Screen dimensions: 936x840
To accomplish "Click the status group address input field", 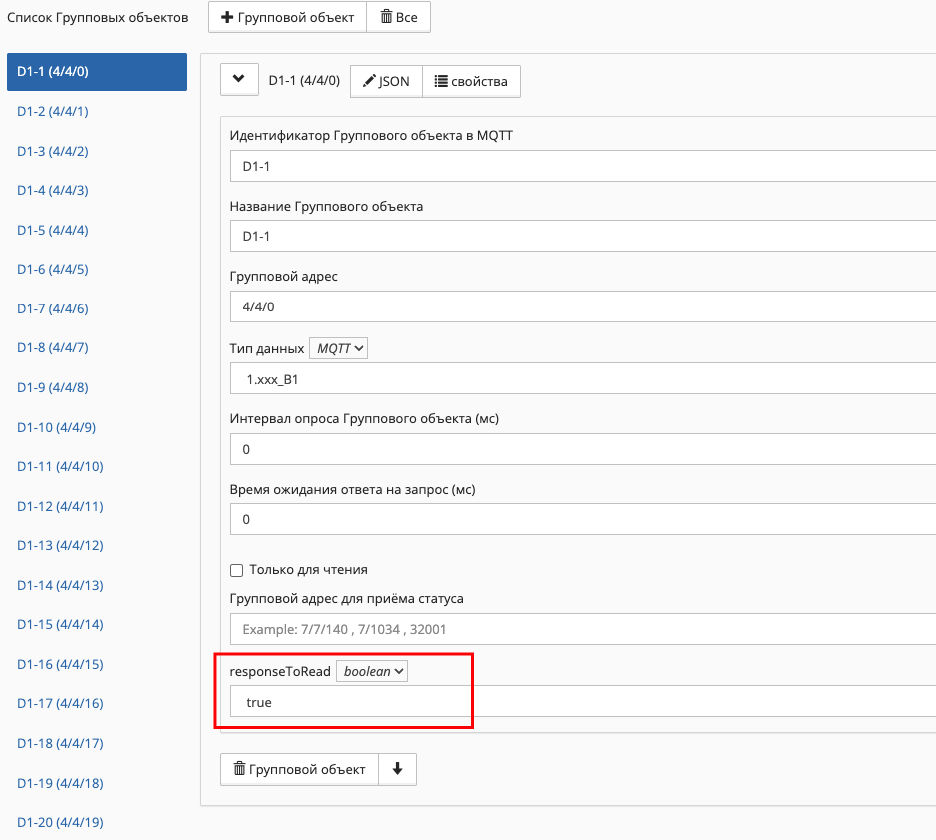I will [580, 630].
